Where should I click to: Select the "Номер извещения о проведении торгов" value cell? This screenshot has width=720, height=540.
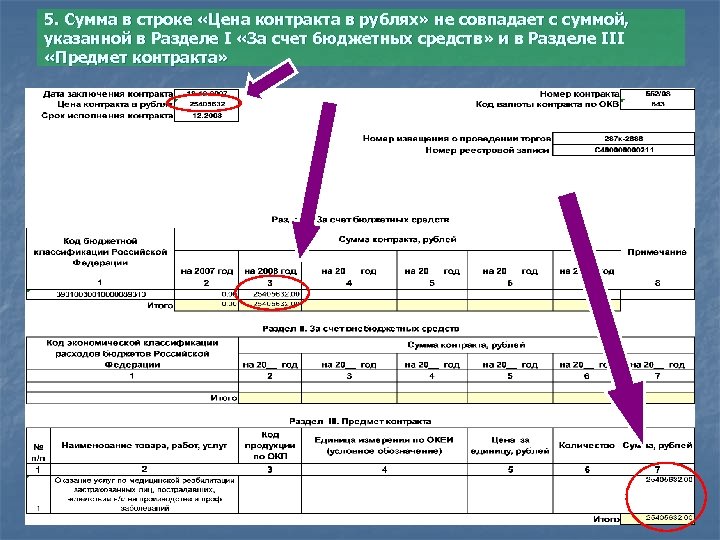(623, 138)
